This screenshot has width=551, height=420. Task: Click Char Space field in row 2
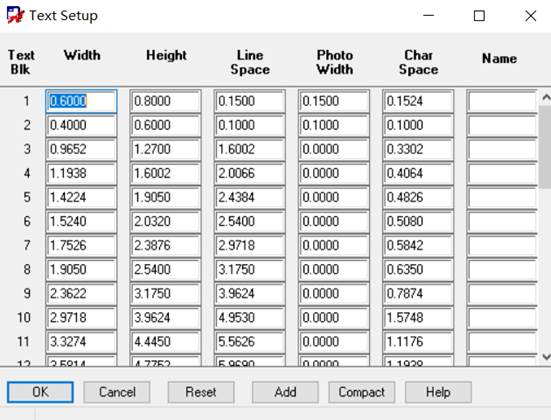coord(418,125)
